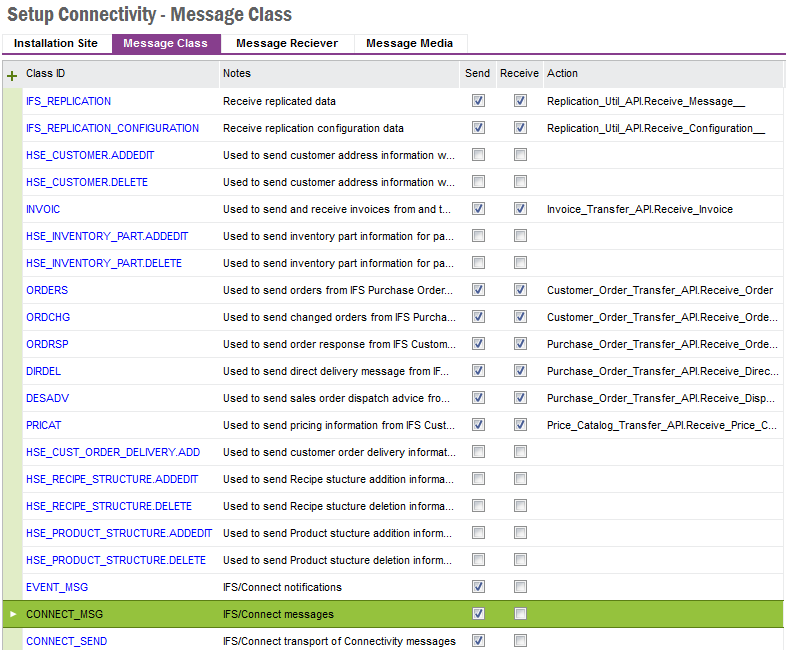Select the Action cell for DESADV row
Viewport: 786px width, 650px height.
point(662,398)
